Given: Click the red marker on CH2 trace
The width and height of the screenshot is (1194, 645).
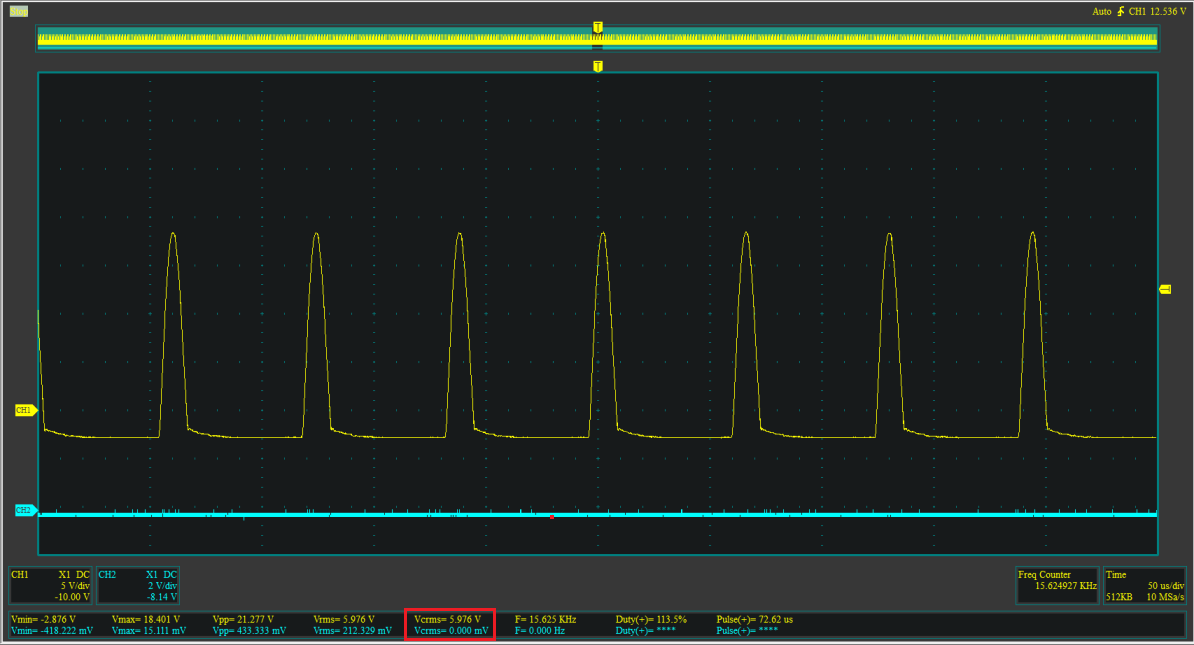Looking at the screenshot, I should (x=552, y=517).
